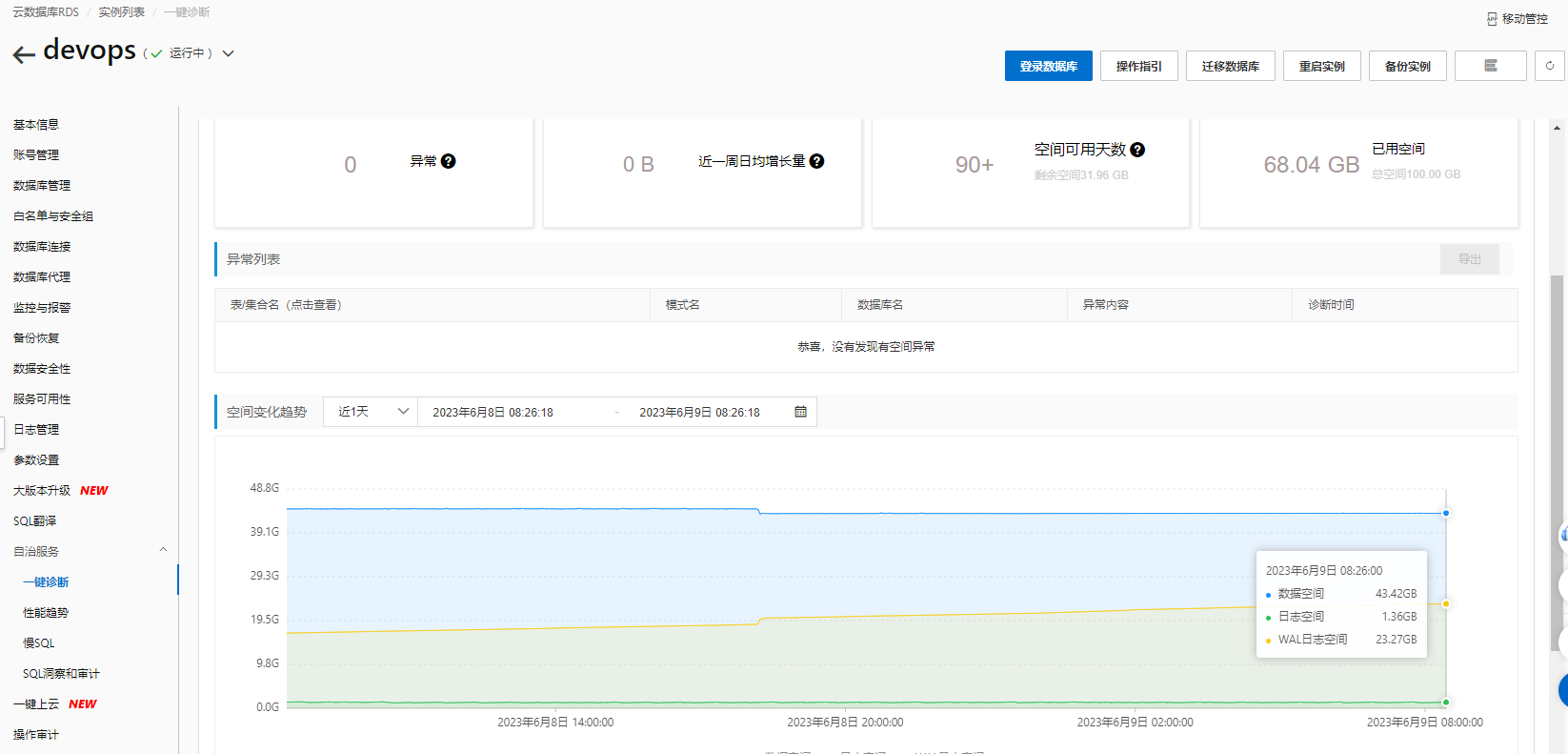Image resolution: width=1568 pixels, height=754 pixels.
Task: Open 备份恢复 in sidebar
Action: click(x=36, y=338)
